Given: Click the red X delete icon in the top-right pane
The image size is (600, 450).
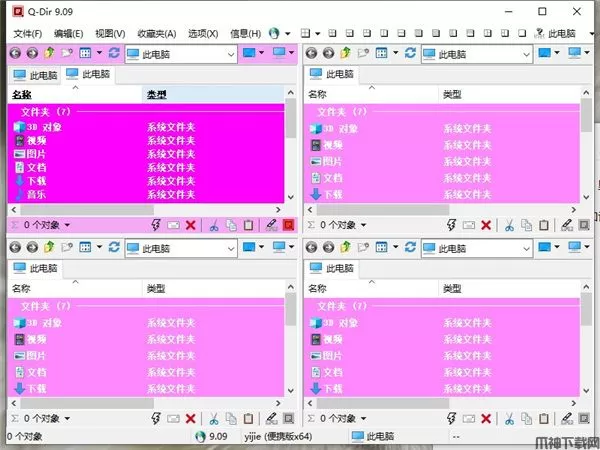Looking at the screenshot, I should [486, 225].
